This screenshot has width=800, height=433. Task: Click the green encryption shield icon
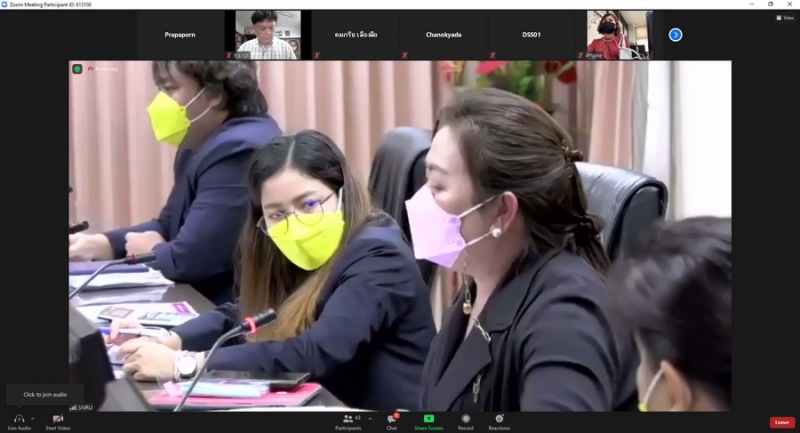point(77,69)
